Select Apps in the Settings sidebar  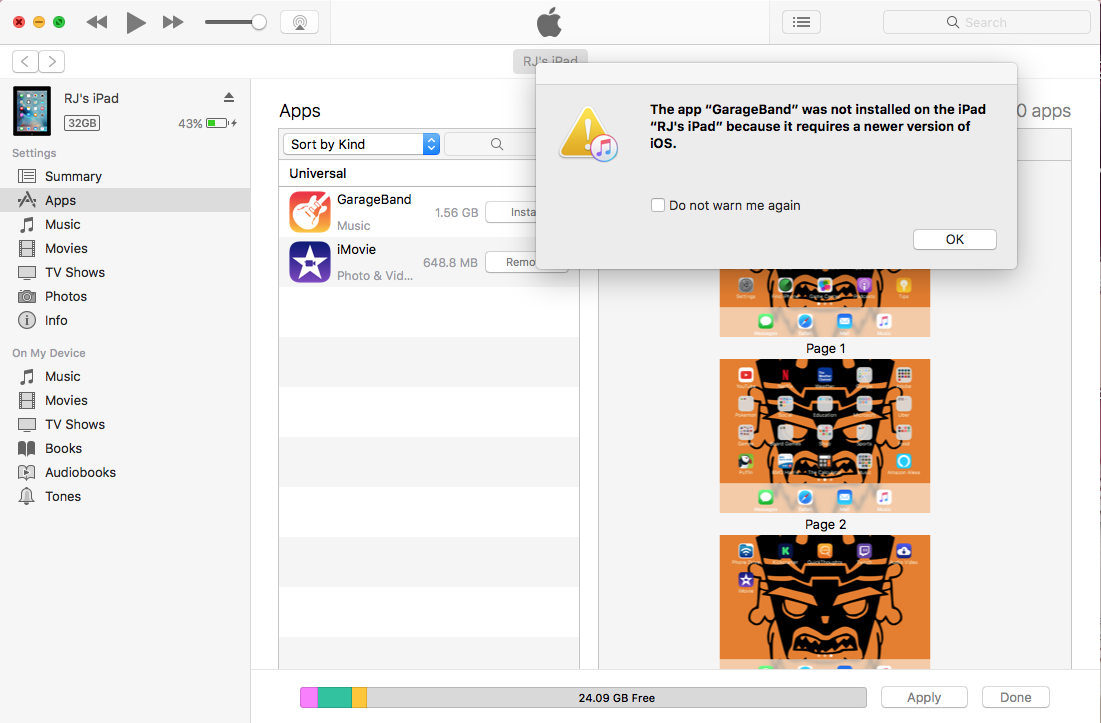pyautogui.click(x=125, y=200)
